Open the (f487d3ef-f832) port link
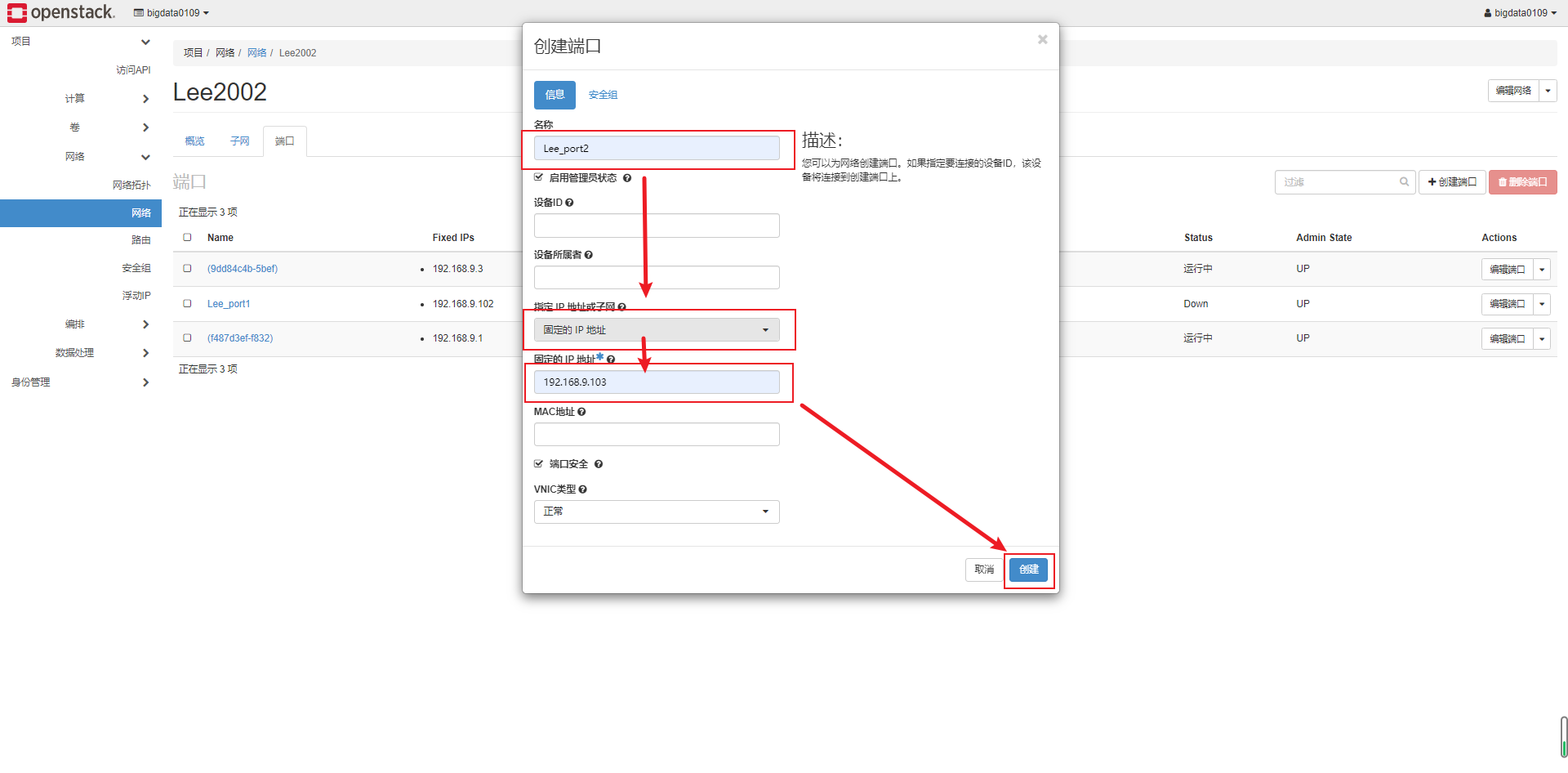Screen dimensions: 1568x773 tap(240, 338)
